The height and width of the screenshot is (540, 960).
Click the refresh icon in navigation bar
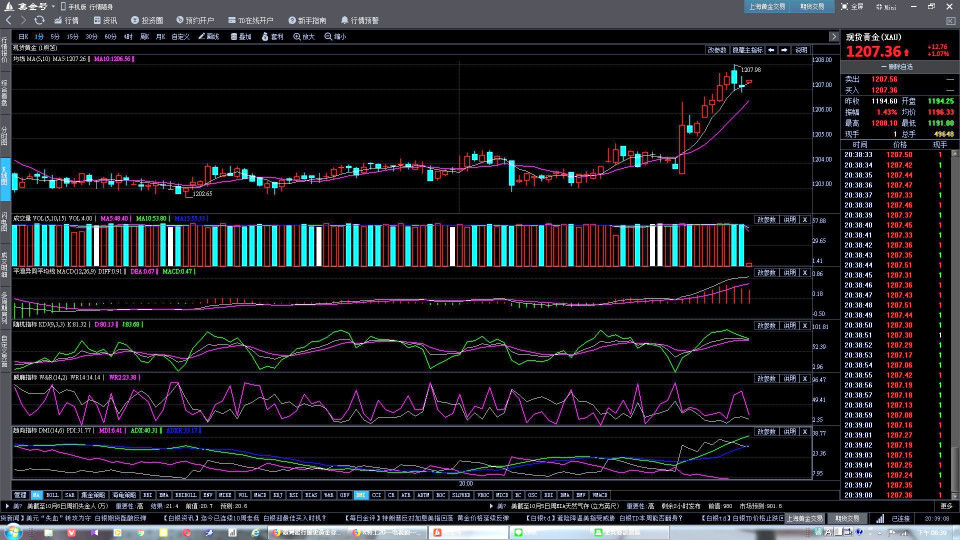pos(38,20)
